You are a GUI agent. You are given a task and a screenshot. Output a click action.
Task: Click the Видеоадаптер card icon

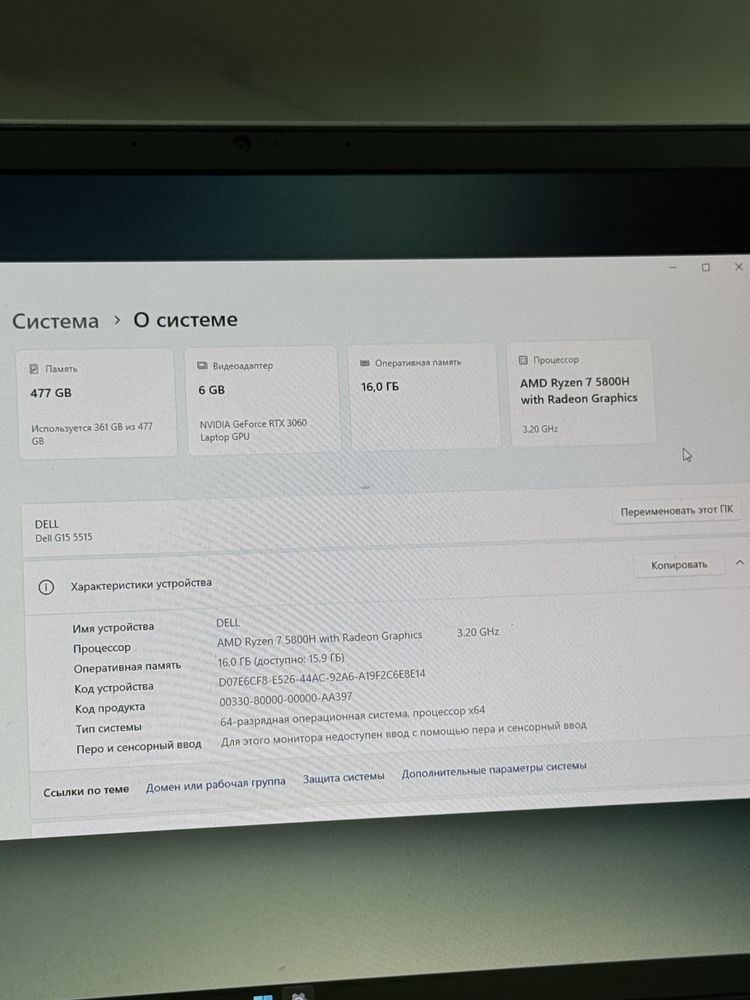tap(202, 366)
